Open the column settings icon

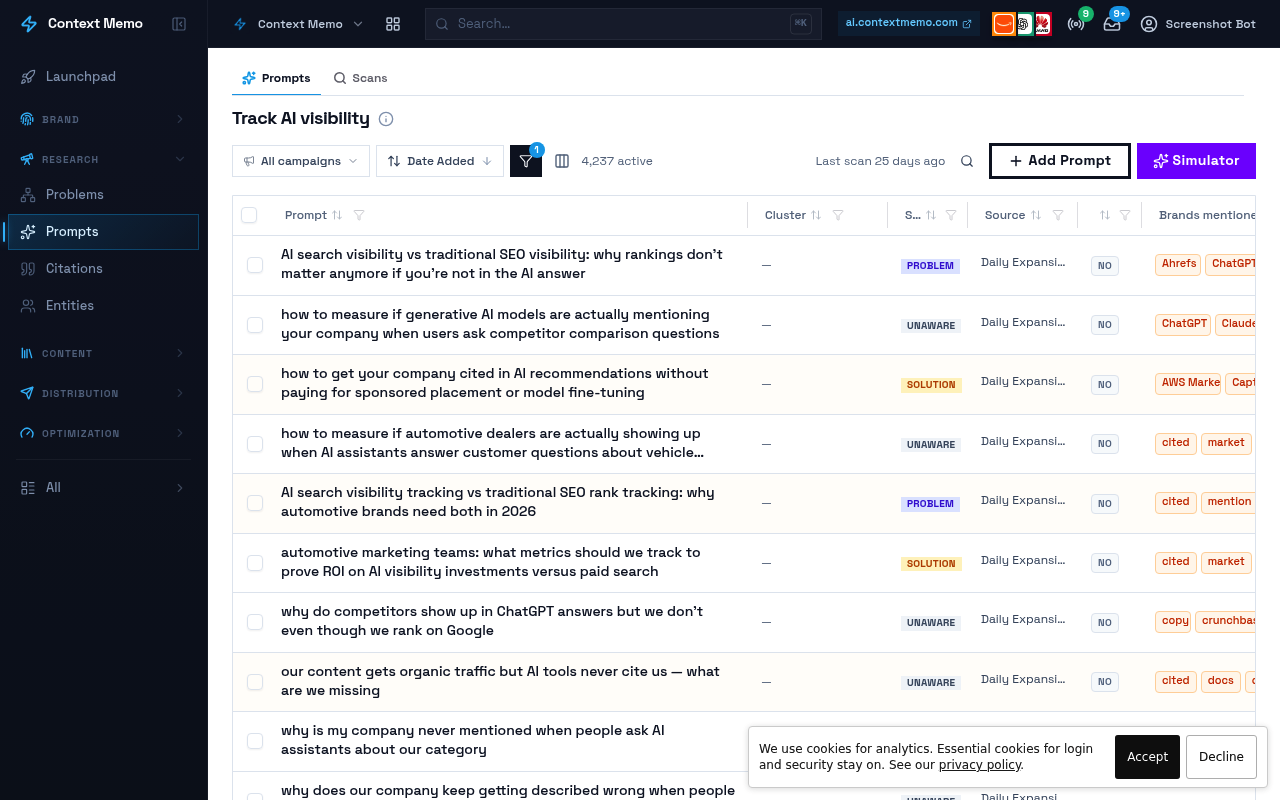562,161
